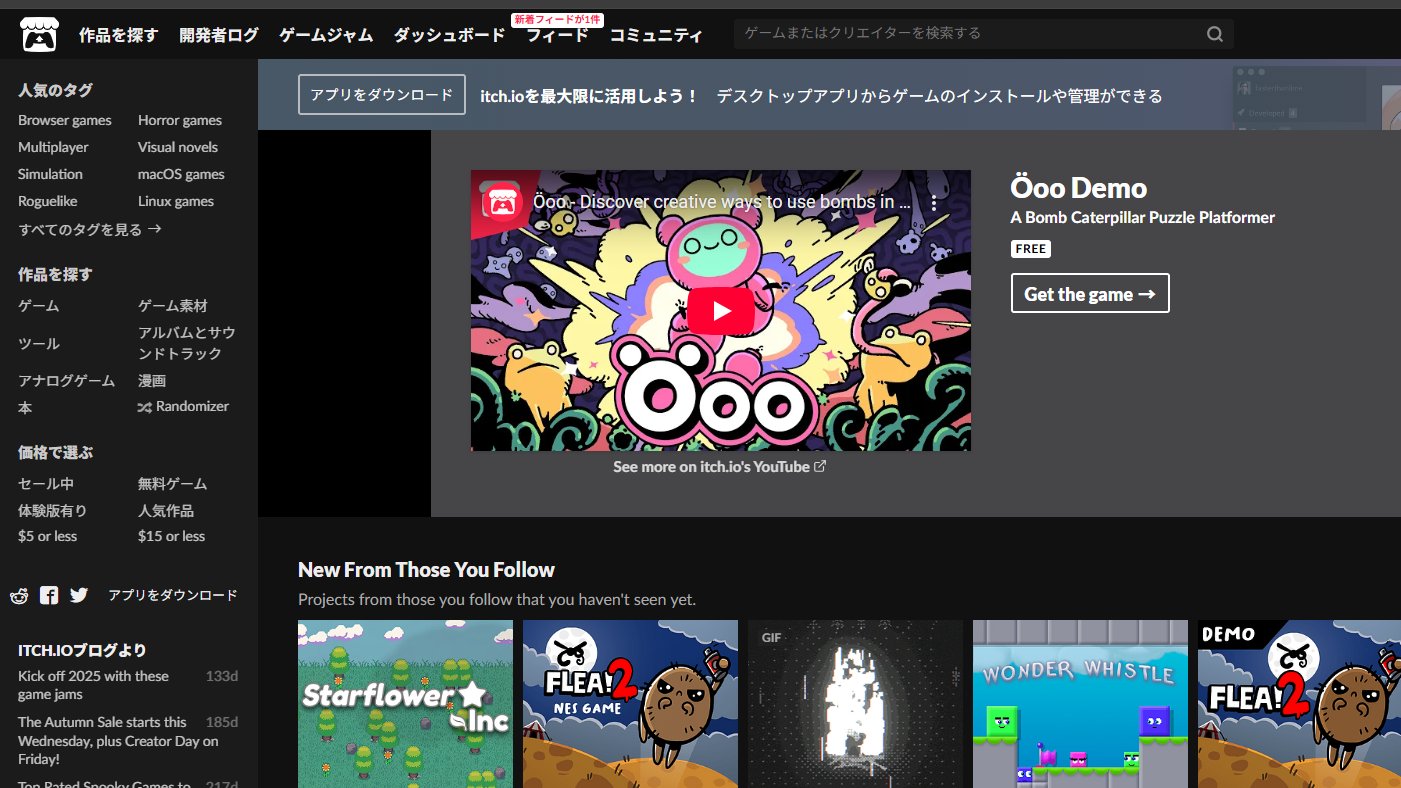Viewport: 1401px width, 788px height.
Task: Browse the アナログゲーム category
Action: point(67,381)
